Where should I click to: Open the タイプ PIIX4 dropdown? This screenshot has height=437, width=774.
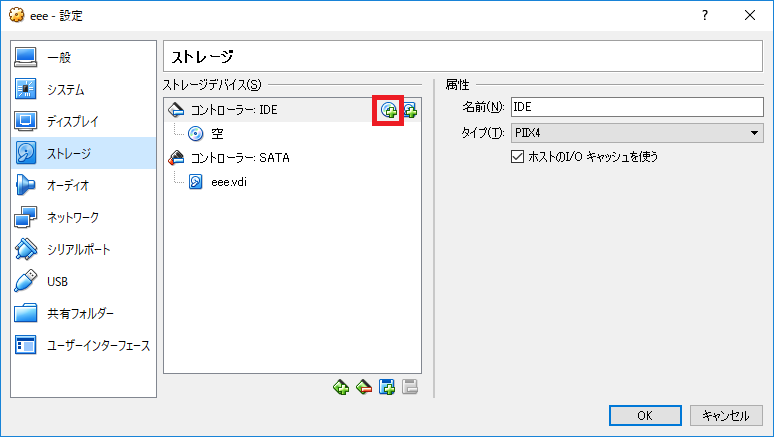coord(637,133)
